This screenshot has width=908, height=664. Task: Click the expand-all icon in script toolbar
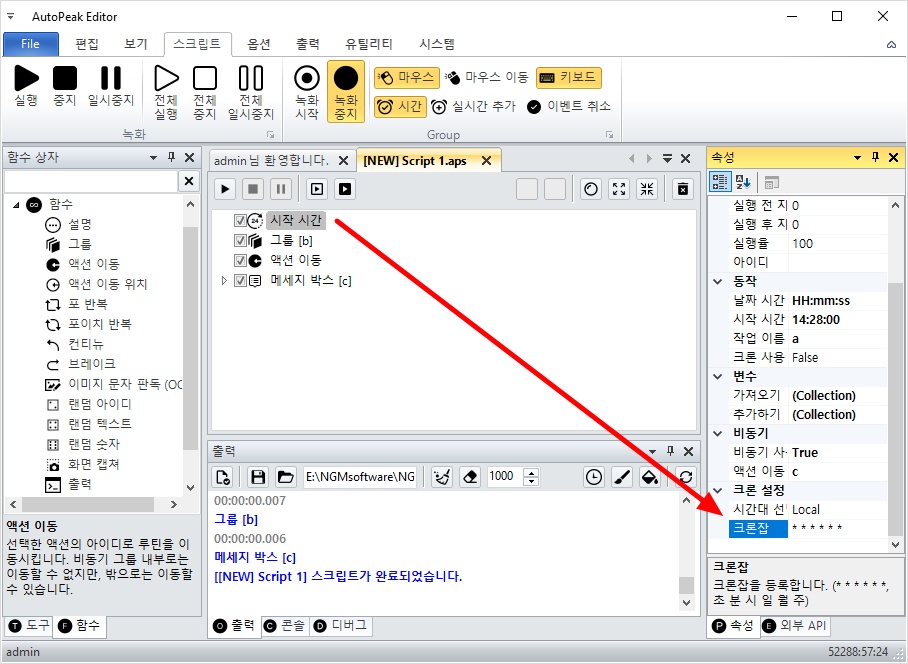click(619, 189)
